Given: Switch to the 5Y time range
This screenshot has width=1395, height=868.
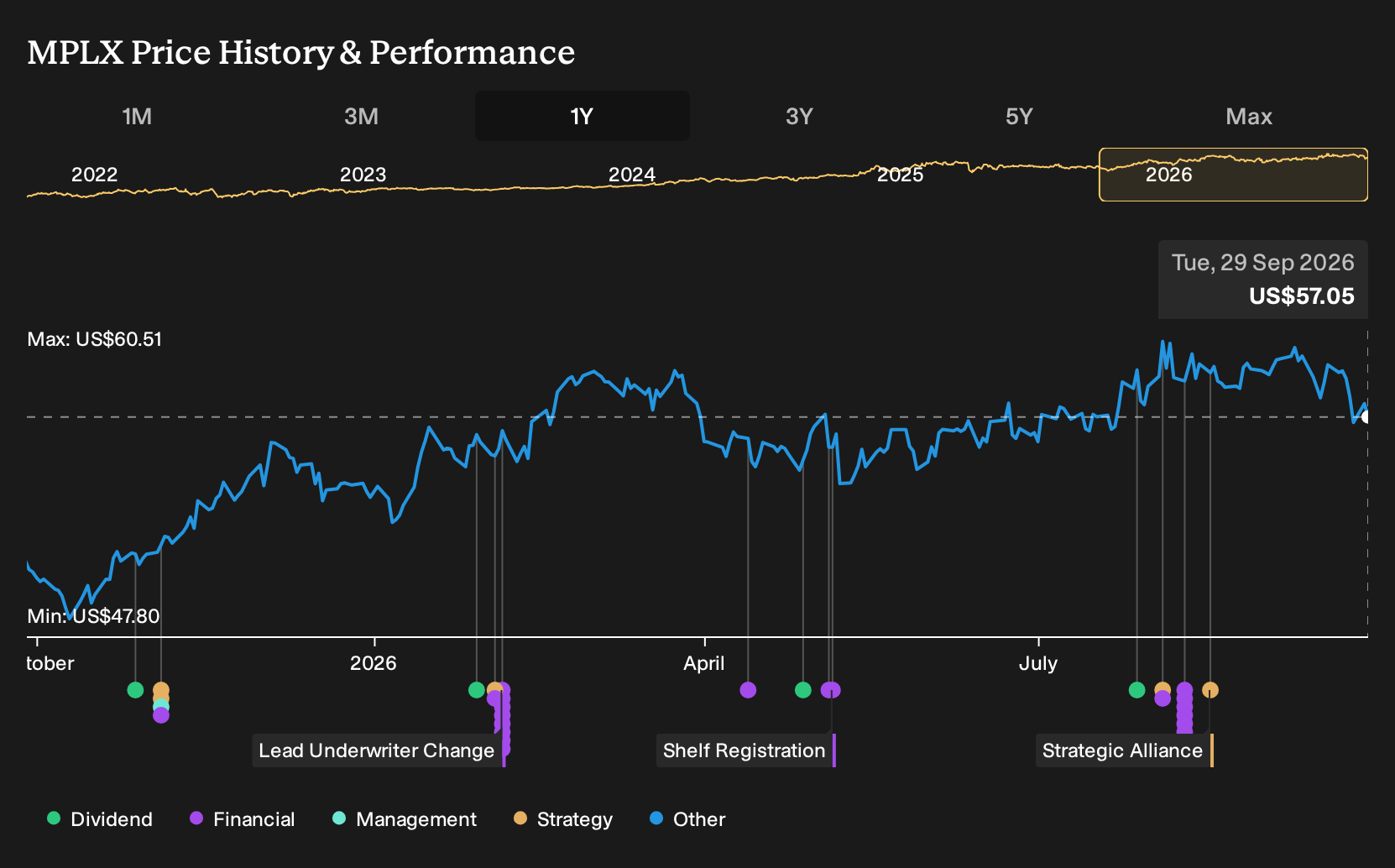Looking at the screenshot, I should pos(1019,116).
